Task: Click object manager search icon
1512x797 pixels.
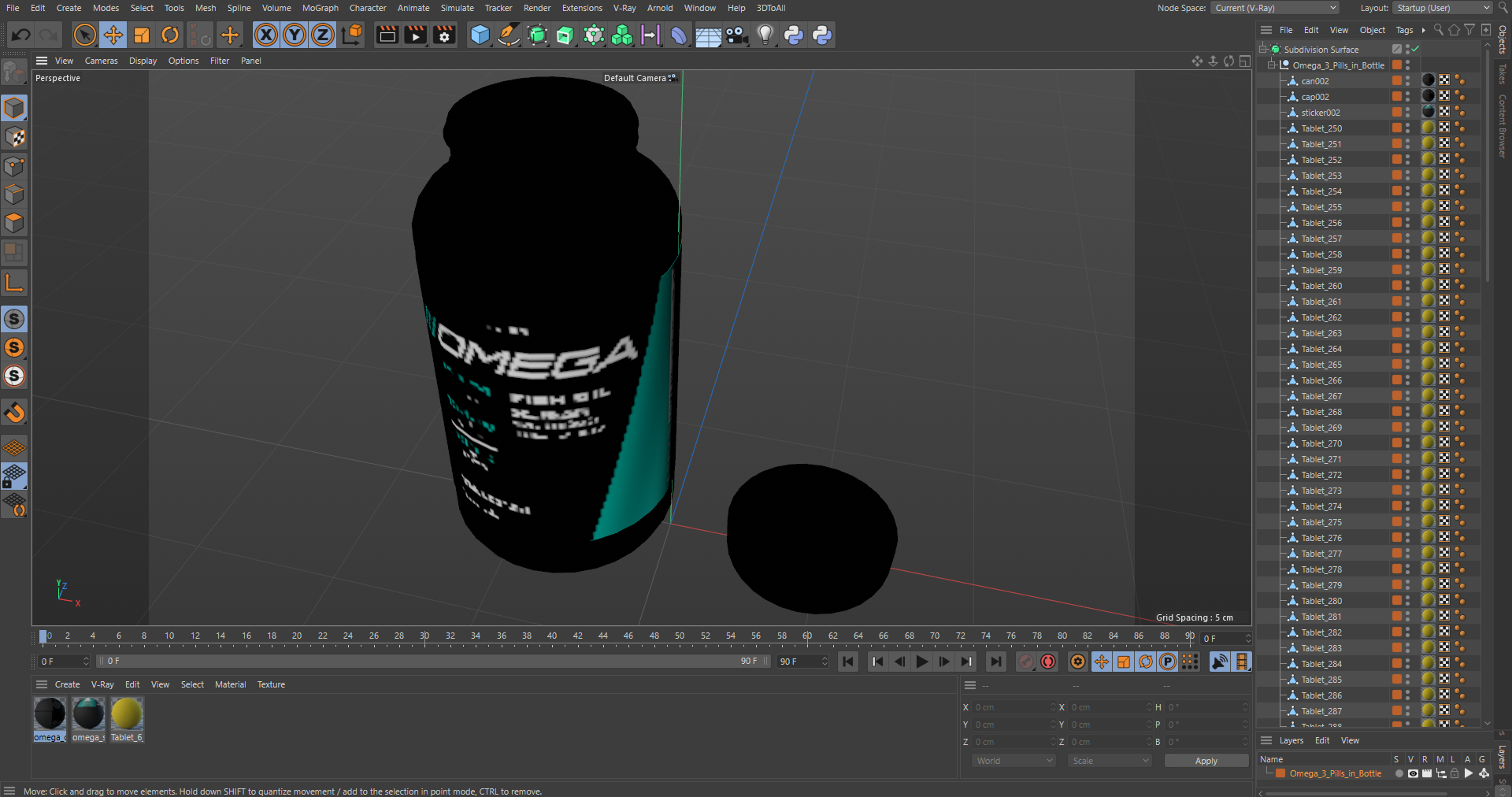Action: [1438, 30]
